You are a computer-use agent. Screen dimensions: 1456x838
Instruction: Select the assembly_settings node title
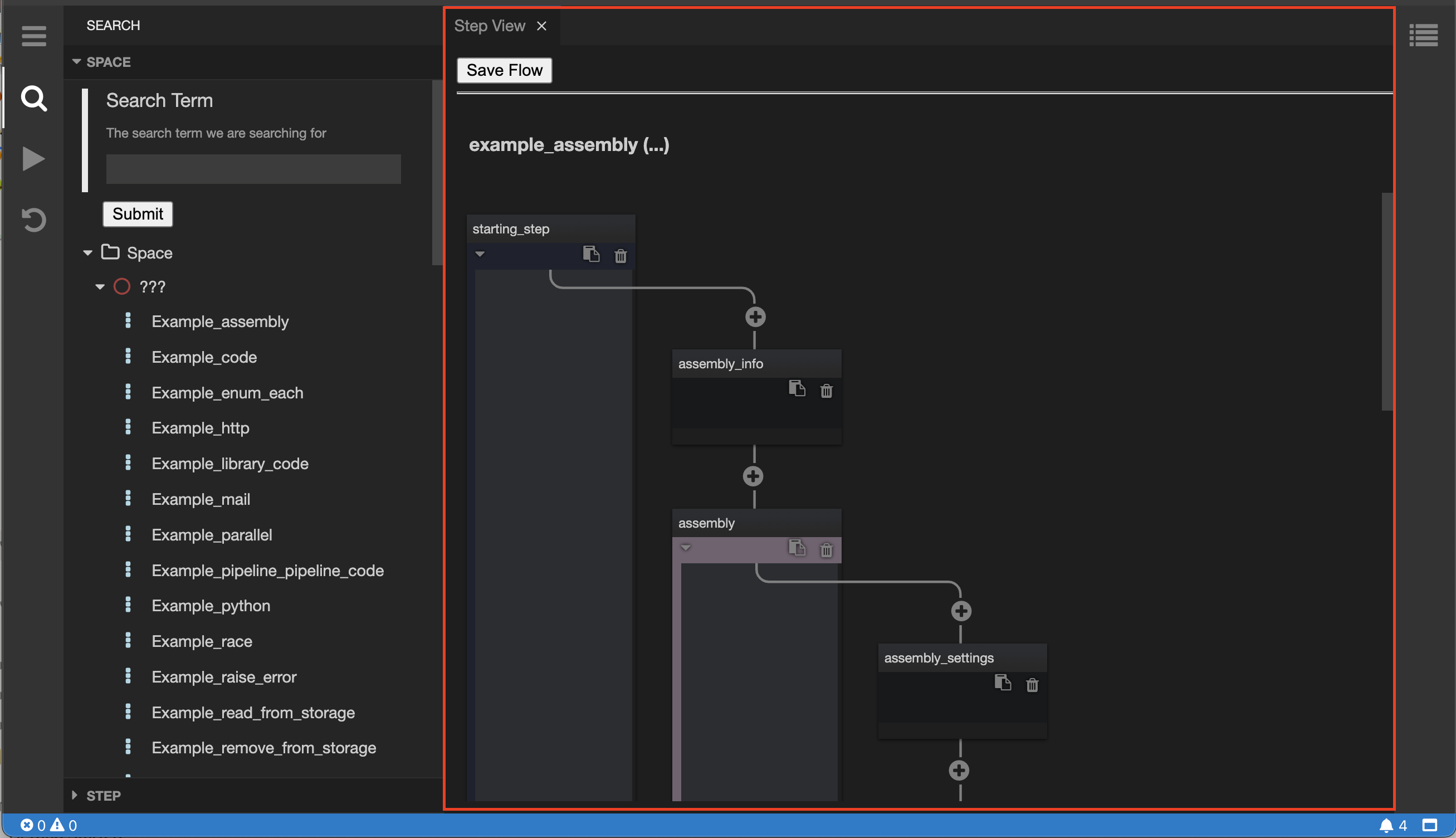[x=938, y=658]
